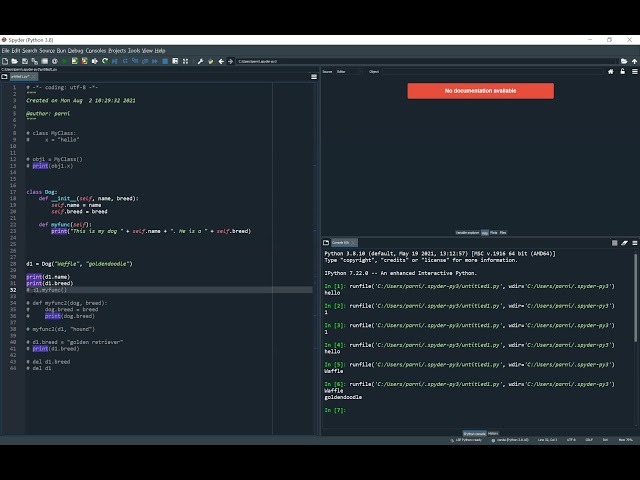Viewport: 640px width, 480px height.
Task: Click the IPython console bottom tab
Action: pos(474,433)
